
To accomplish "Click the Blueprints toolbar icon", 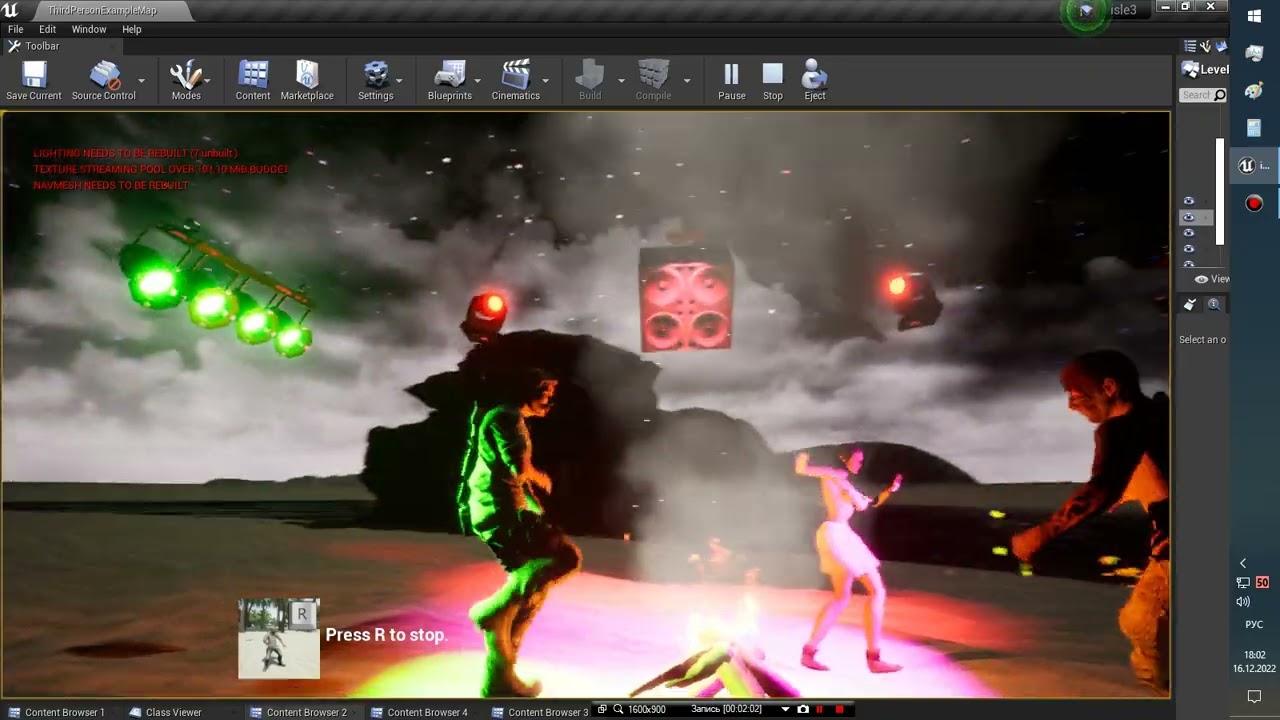I will coord(450,80).
